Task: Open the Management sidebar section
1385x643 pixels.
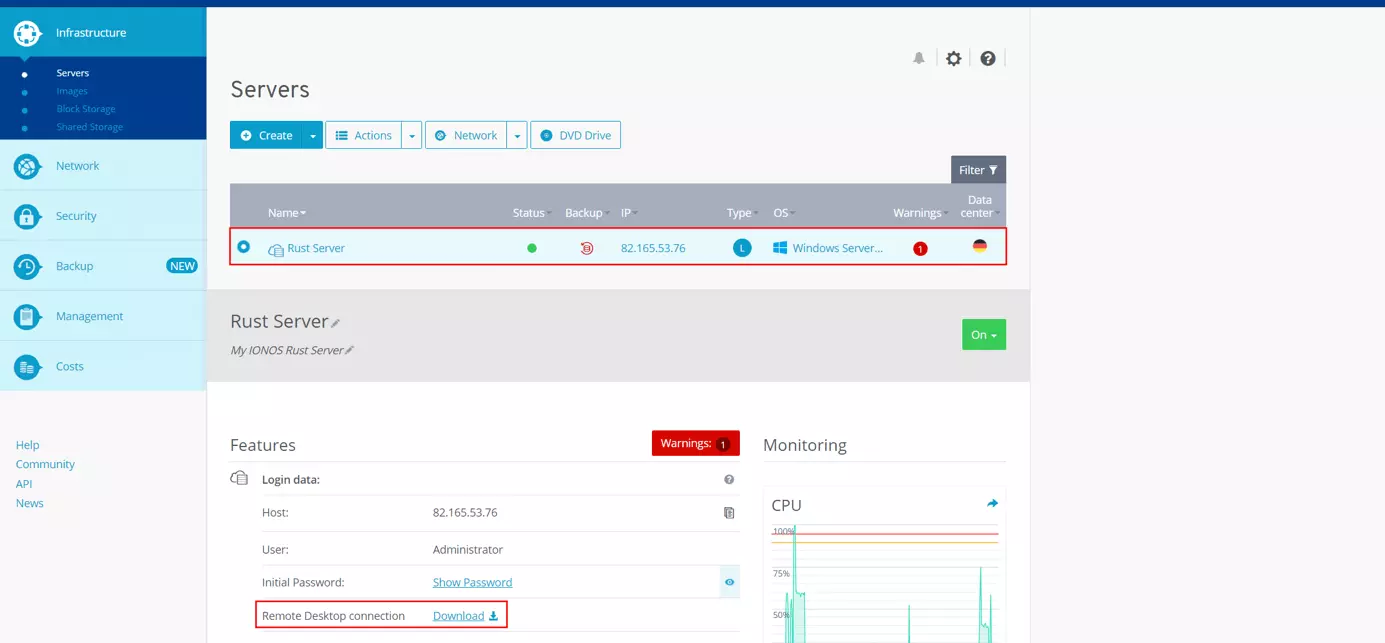Action: (103, 316)
